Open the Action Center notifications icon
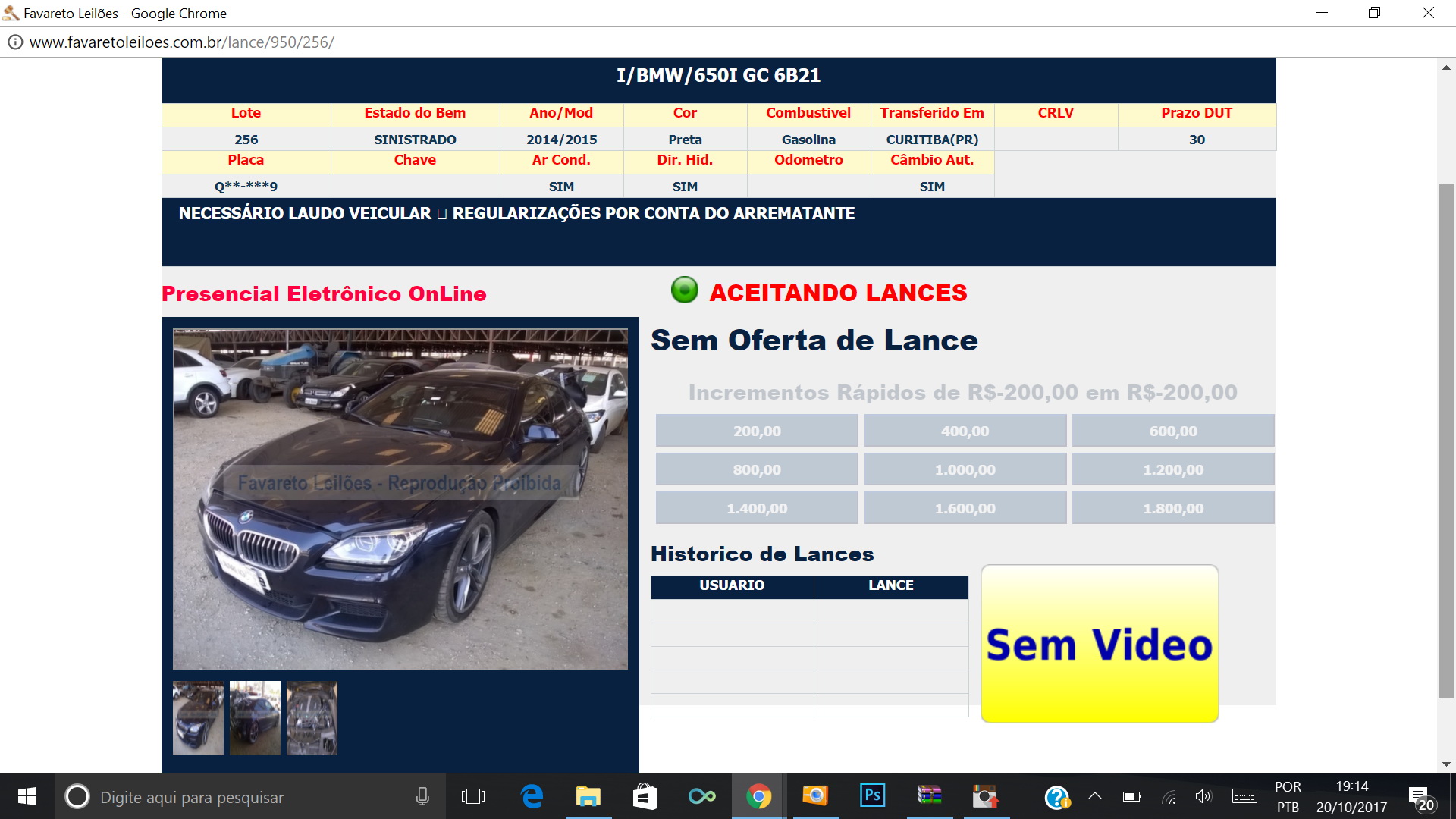 pos(1422,798)
